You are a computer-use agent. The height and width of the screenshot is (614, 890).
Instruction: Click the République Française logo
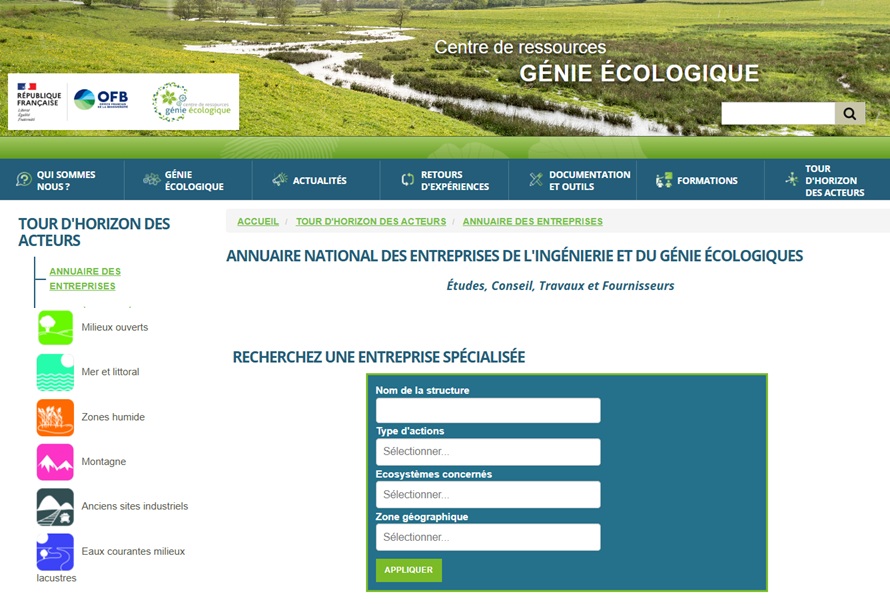coord(39,101)
